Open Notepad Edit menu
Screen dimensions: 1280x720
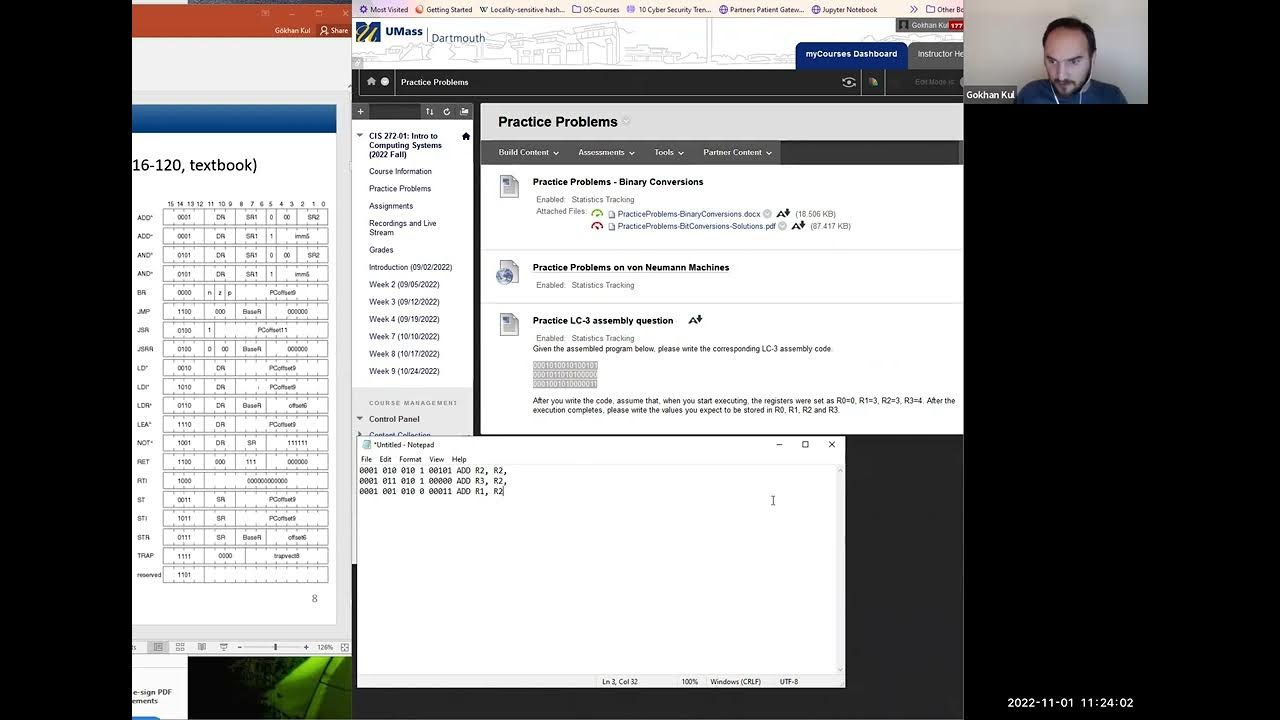[385, 459]
